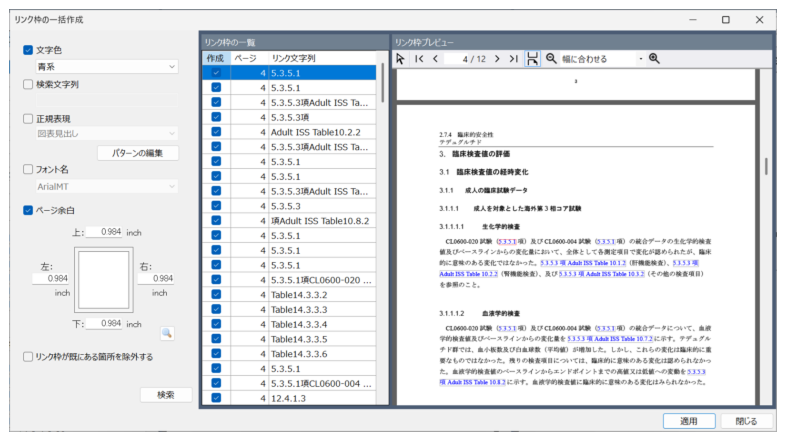
Task: Click the zoom out magnifier icon
Action: (x=550, y=59)
